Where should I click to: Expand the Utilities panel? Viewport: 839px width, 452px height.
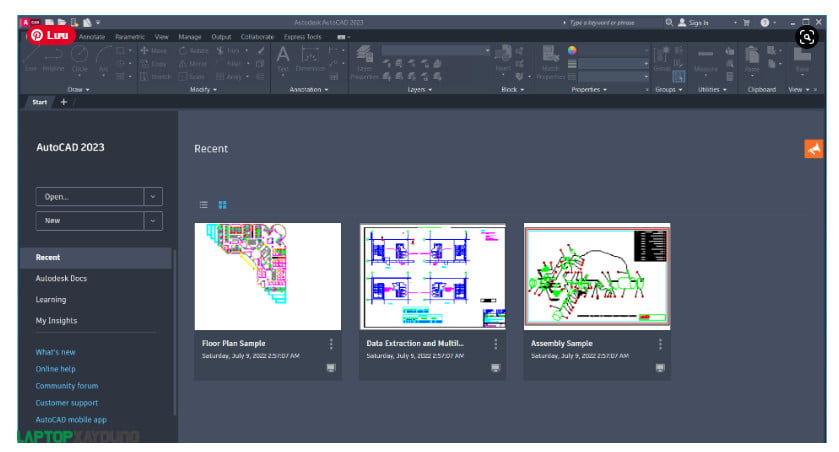coord(712,90)
